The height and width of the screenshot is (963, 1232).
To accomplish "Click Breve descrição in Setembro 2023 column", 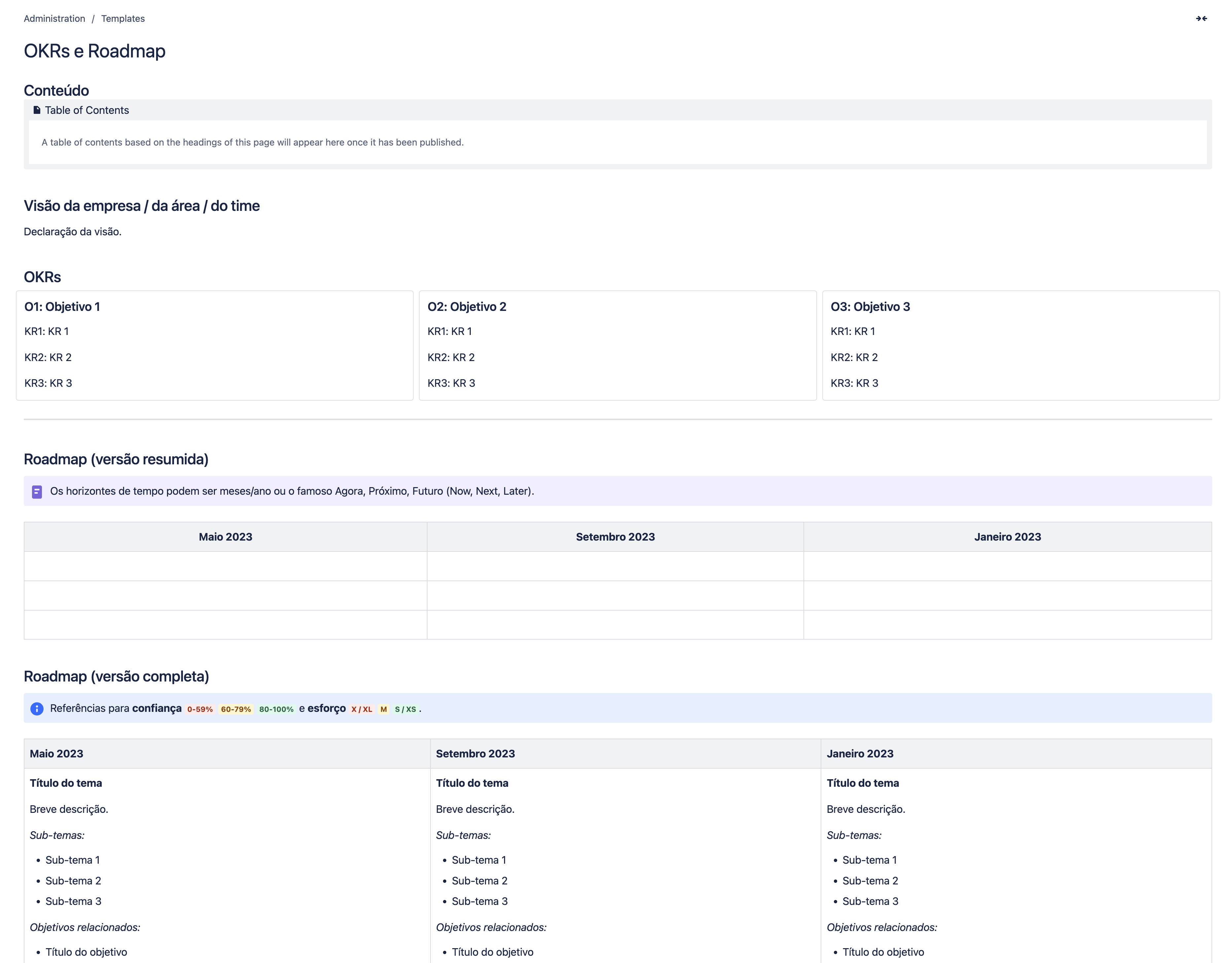I will [x=475, y=810].
